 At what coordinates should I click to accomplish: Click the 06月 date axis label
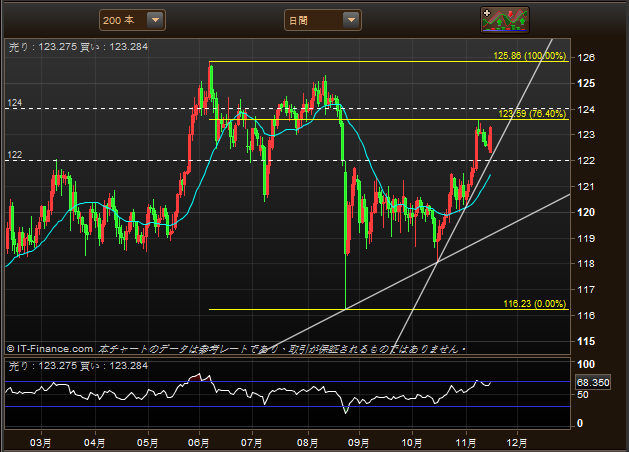(198, 443)
